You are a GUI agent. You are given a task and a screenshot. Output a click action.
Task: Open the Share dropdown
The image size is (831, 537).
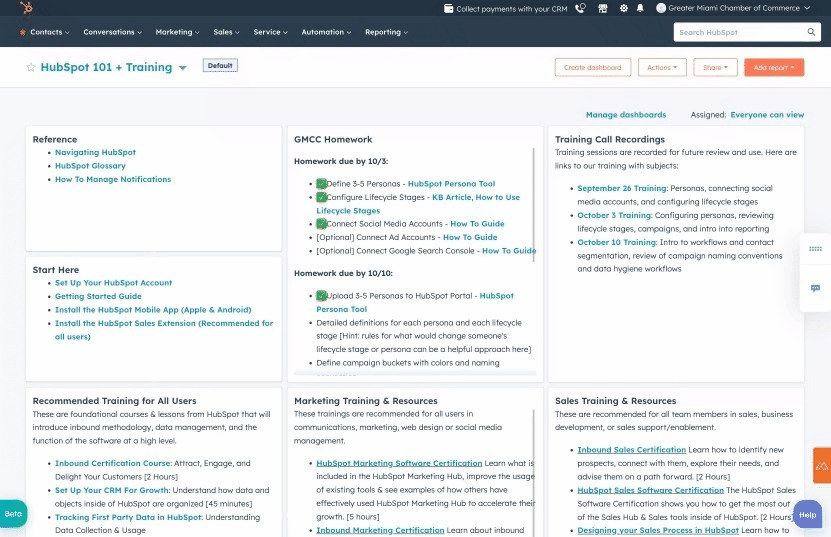[715, 67]
